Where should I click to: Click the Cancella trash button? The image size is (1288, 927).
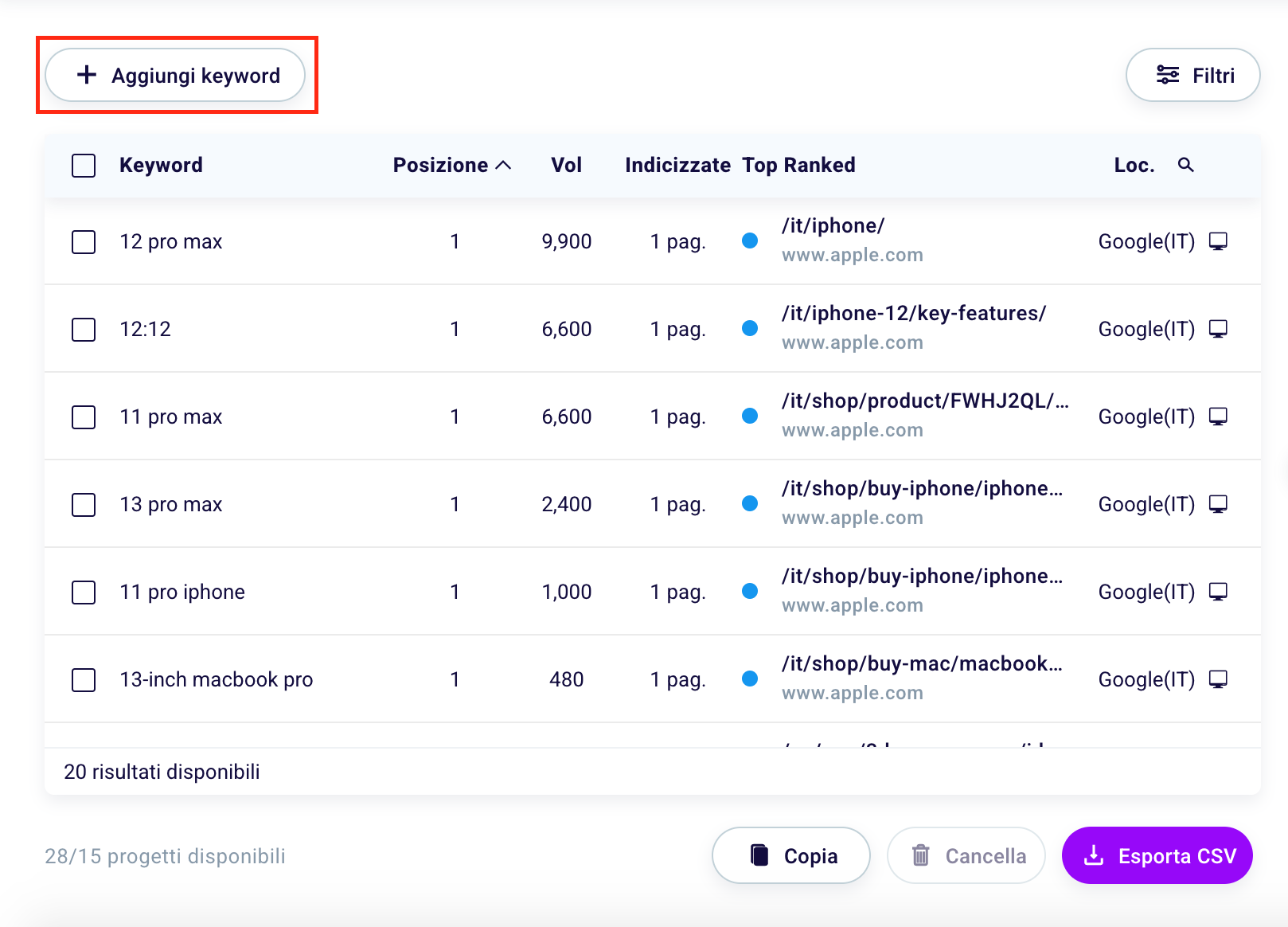tap(966, 855)
